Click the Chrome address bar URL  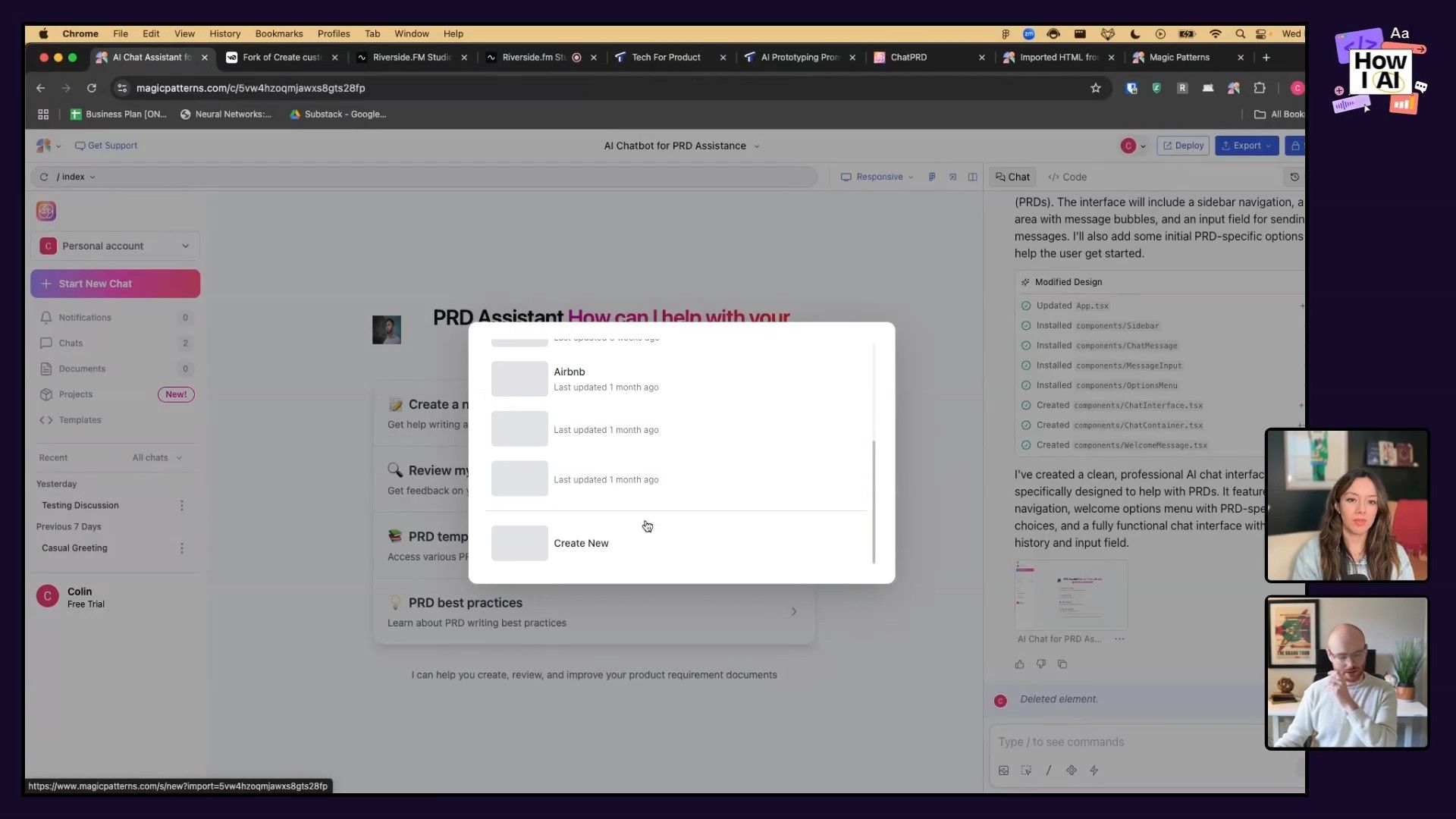(250, 88)
